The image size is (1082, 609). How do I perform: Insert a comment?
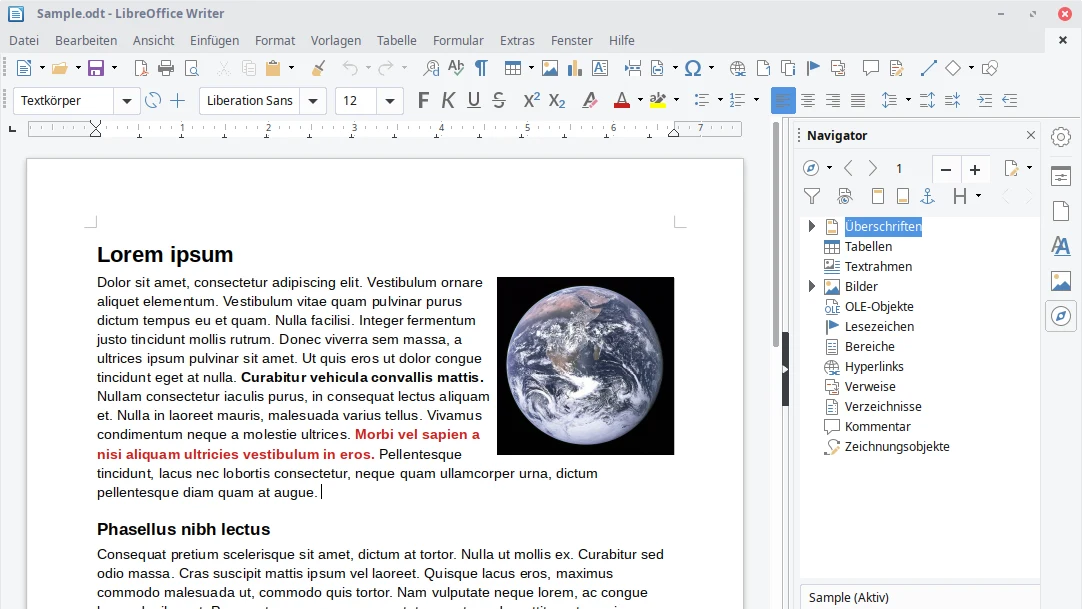[x=871, y=68]
